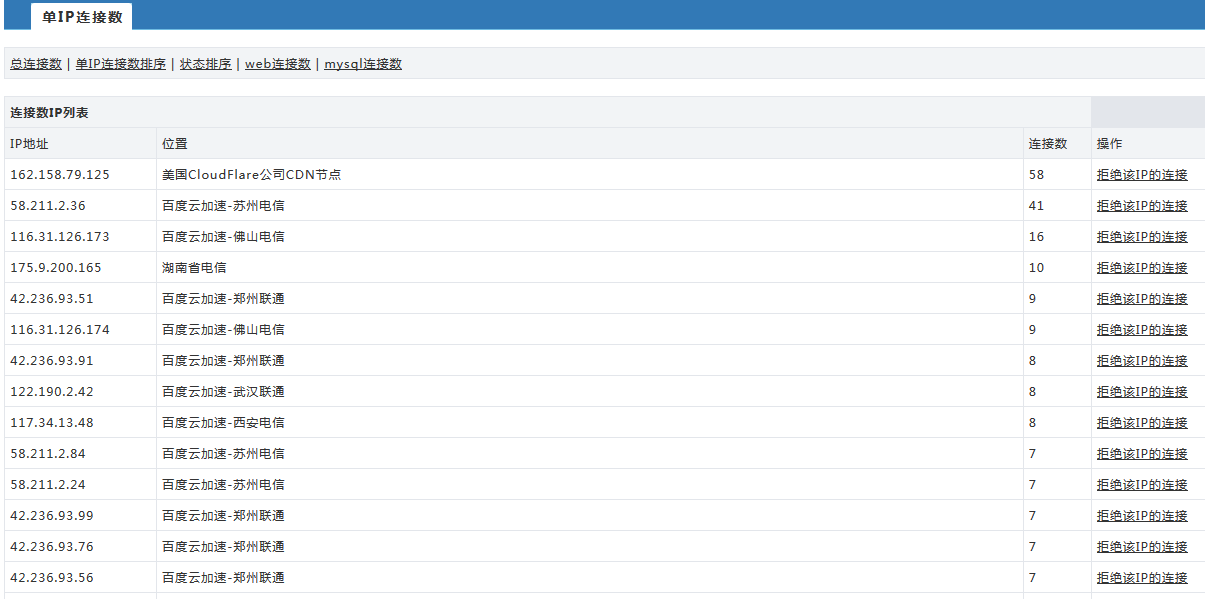Image resolution: width=1205 pixels, height=599 pixels.
Task: Click 拒绝该IP的连接 for 116.31.126.173
Action: click(1142, 237)
